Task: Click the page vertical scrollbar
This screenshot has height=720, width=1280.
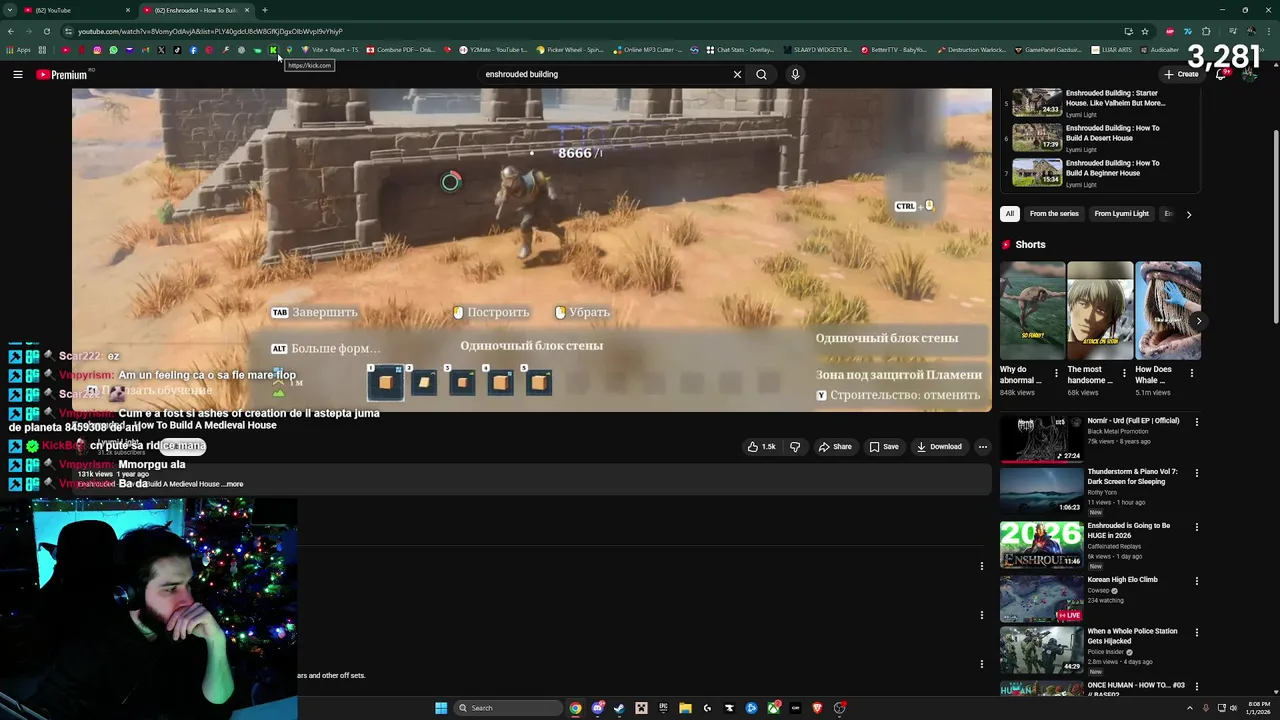Action: click(x=1274, y=225)
